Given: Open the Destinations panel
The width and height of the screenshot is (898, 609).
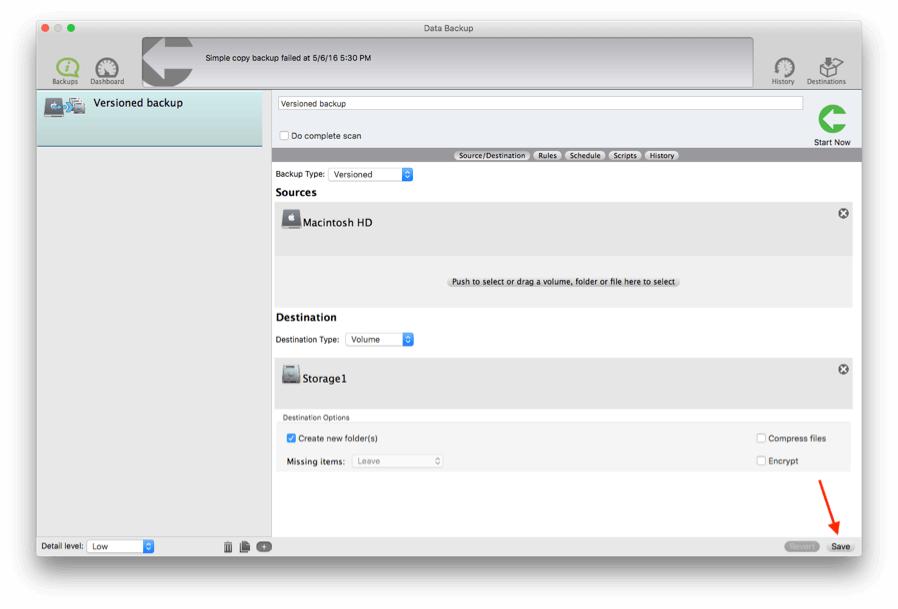Looking at the screenshot, I should (x=826, y=64).
